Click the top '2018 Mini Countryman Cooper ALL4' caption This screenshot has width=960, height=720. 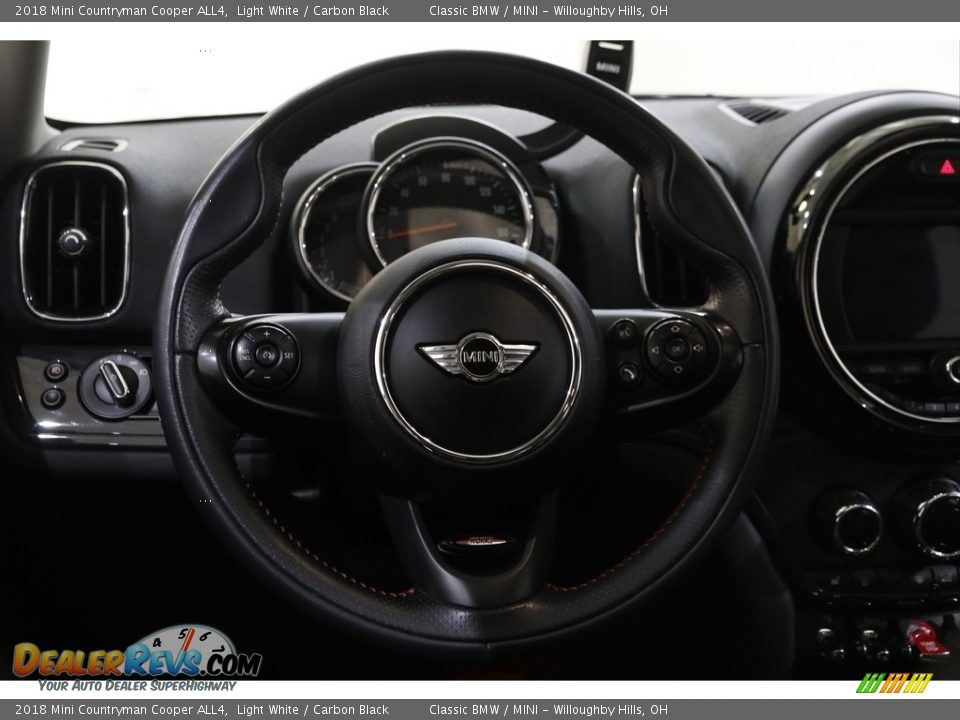pos(121,10)
